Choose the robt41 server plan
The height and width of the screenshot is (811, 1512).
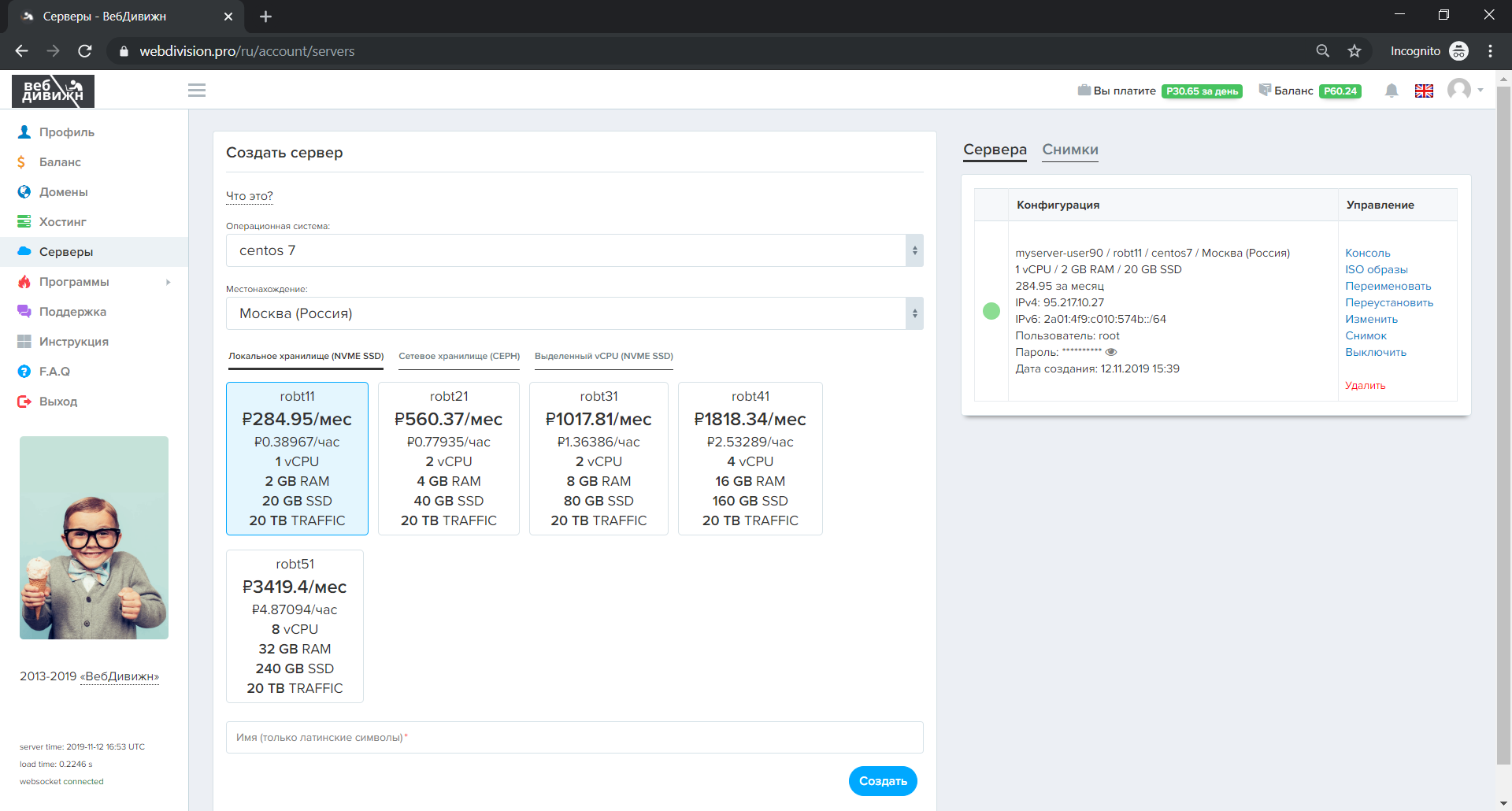pos(750,458)
